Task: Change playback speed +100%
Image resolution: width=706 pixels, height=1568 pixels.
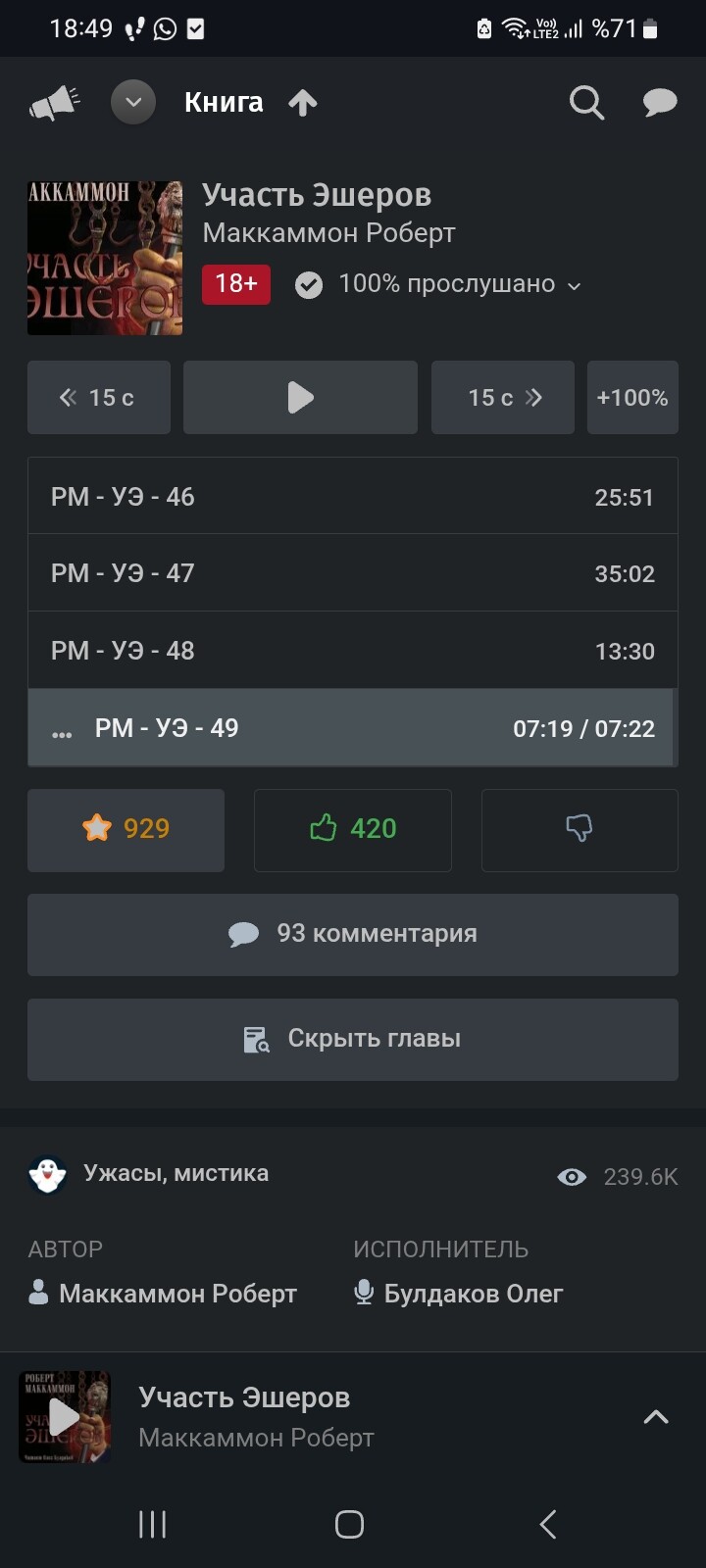Action: pyautogui.click(x=632, y=398)
